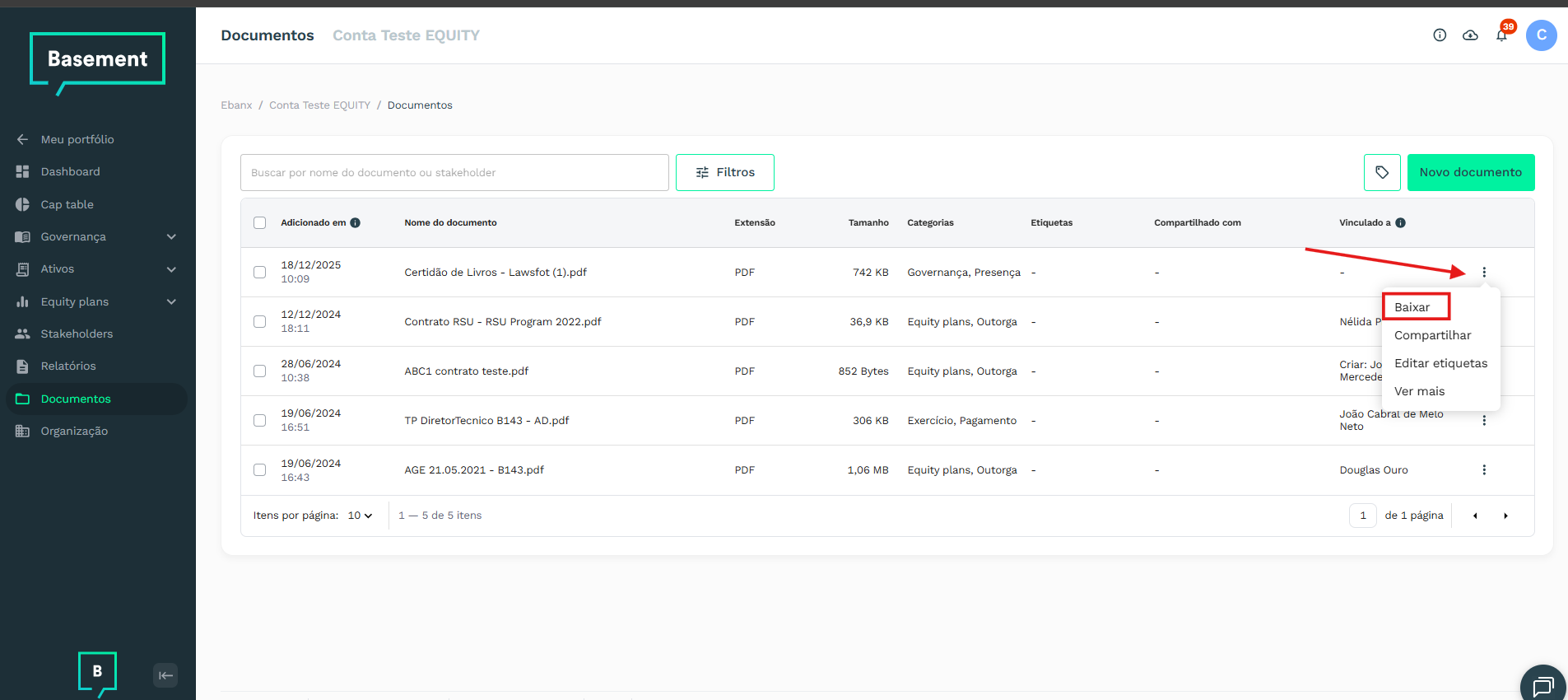Choose Baixar from the context menu
The width and height of the screenshot is (1568, 700).
pos(1412,307)
